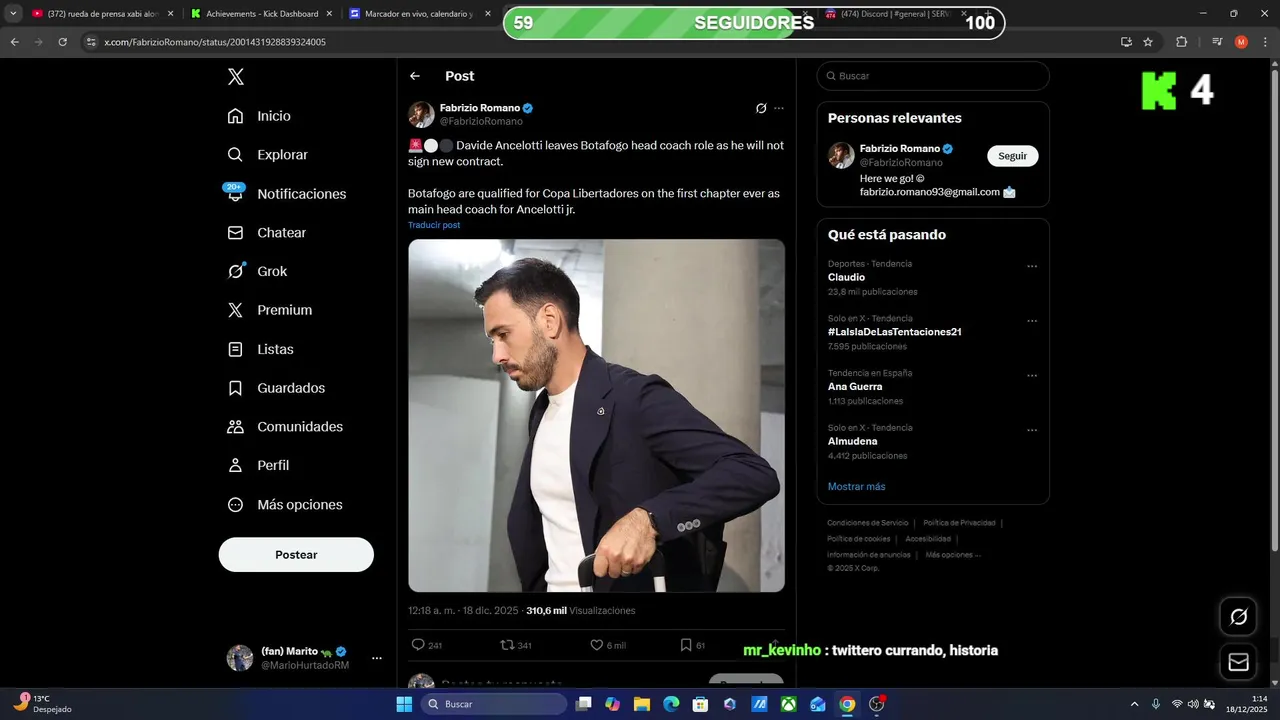Image resolution: width=1280 pixels, height=720 pixels.
Task: Open options dots for Claudio trend
Action: pyautogui.click(x=1032, y=267)
